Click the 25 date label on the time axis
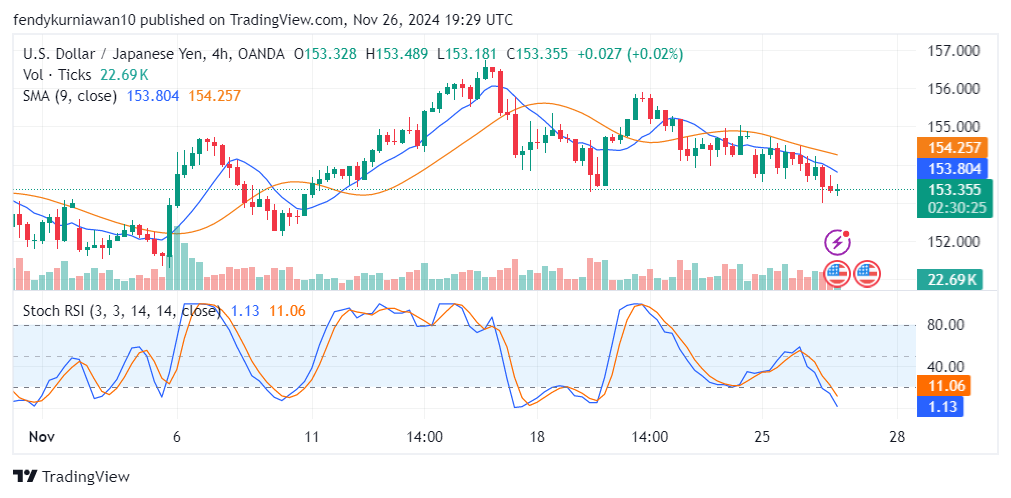The image size is (1011, 498). (x=762, y=437)
